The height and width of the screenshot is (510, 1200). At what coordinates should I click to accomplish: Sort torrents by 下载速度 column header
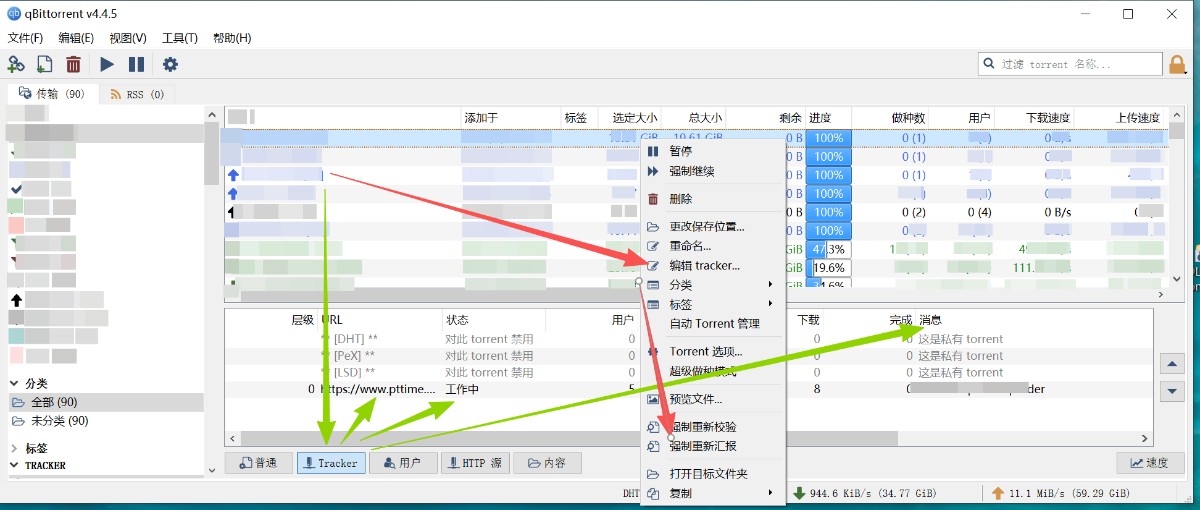point(1035,118)
